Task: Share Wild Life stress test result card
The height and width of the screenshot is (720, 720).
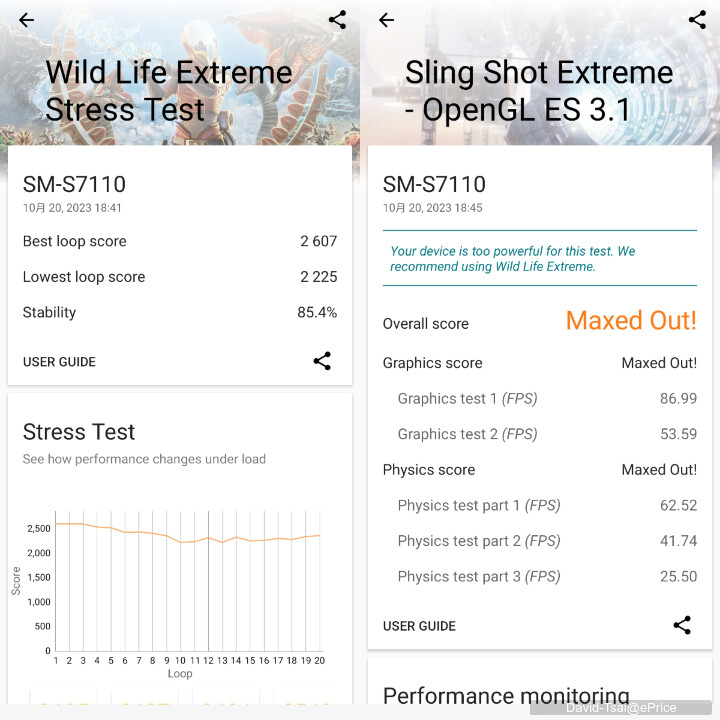Action: [x=322, y=361]
